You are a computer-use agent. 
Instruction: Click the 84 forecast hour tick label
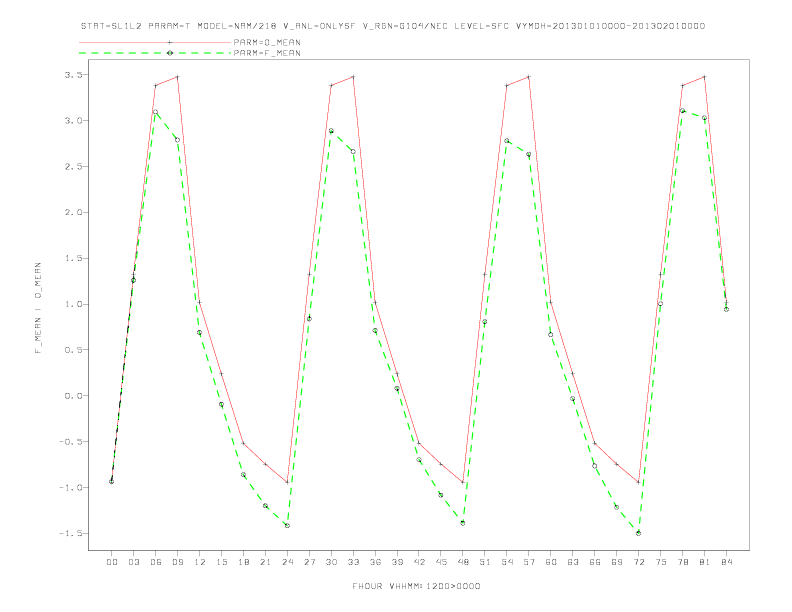726,562
